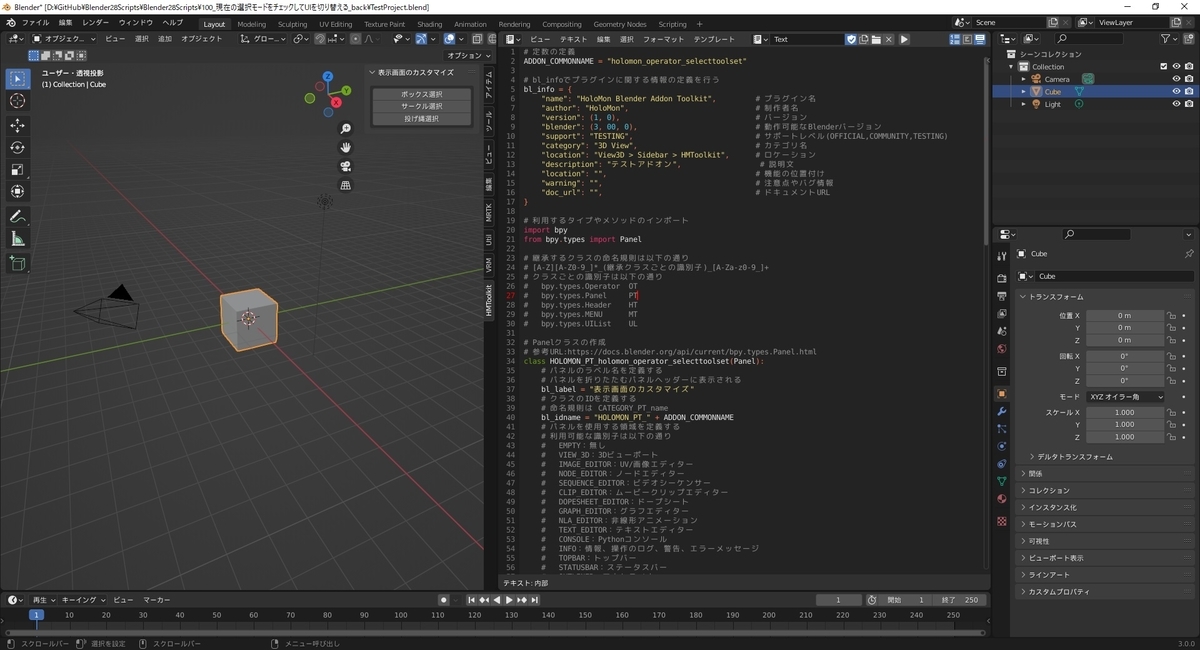
Task: Select the Measure tool
Action: coord(18,238)
